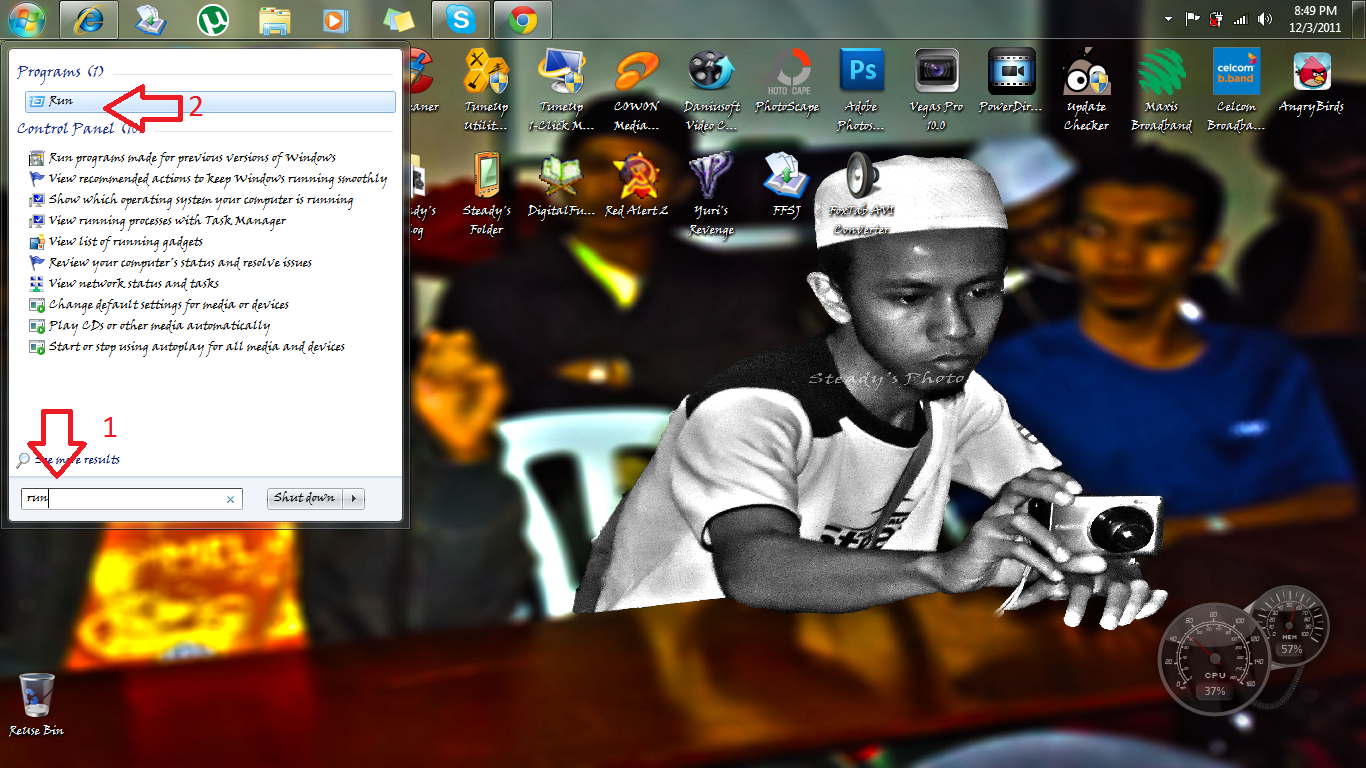The image size is (1366, 768).
Task: Click the Windows Media Player taskbar icon
Action: tap(336, 18)
